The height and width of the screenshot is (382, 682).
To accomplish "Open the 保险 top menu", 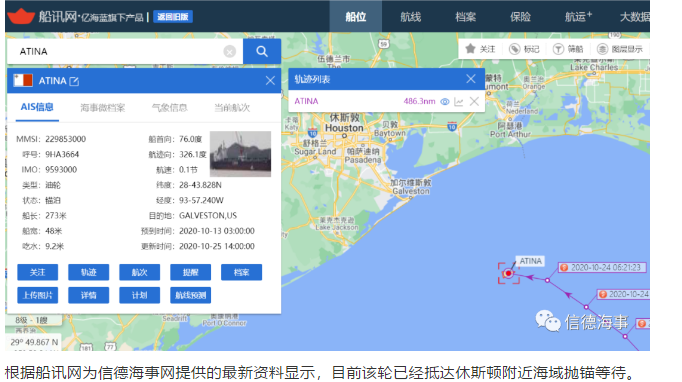I will (x=520, y=17).
